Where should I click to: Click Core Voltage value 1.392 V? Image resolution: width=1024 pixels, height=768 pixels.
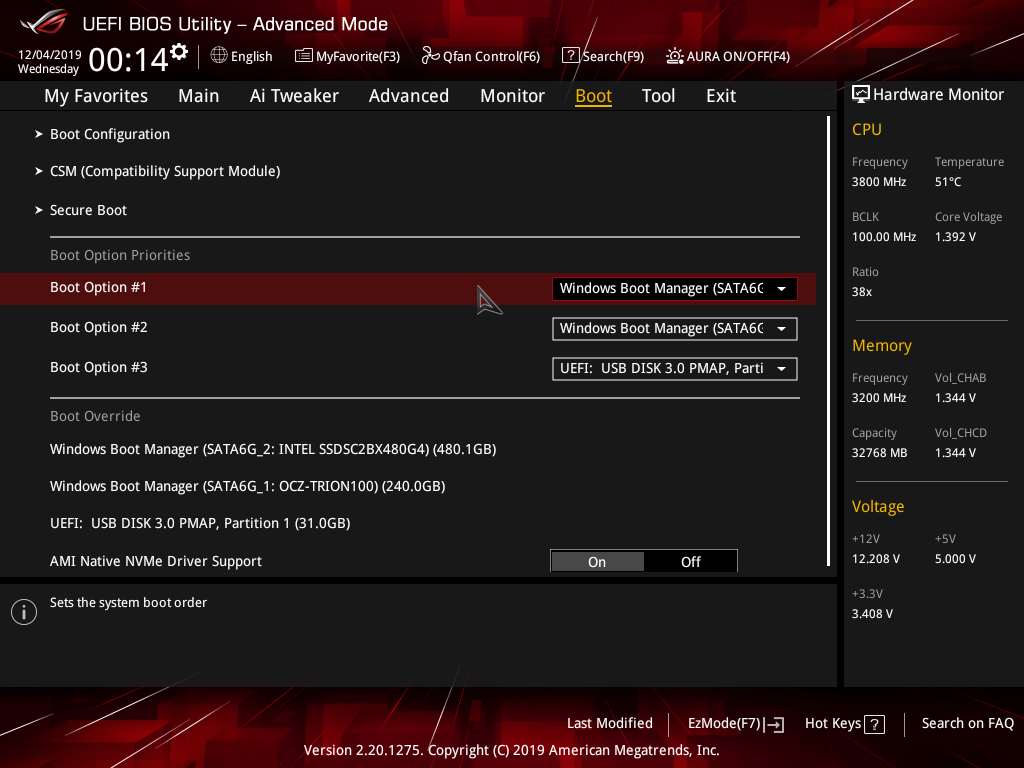click(955, 236)
